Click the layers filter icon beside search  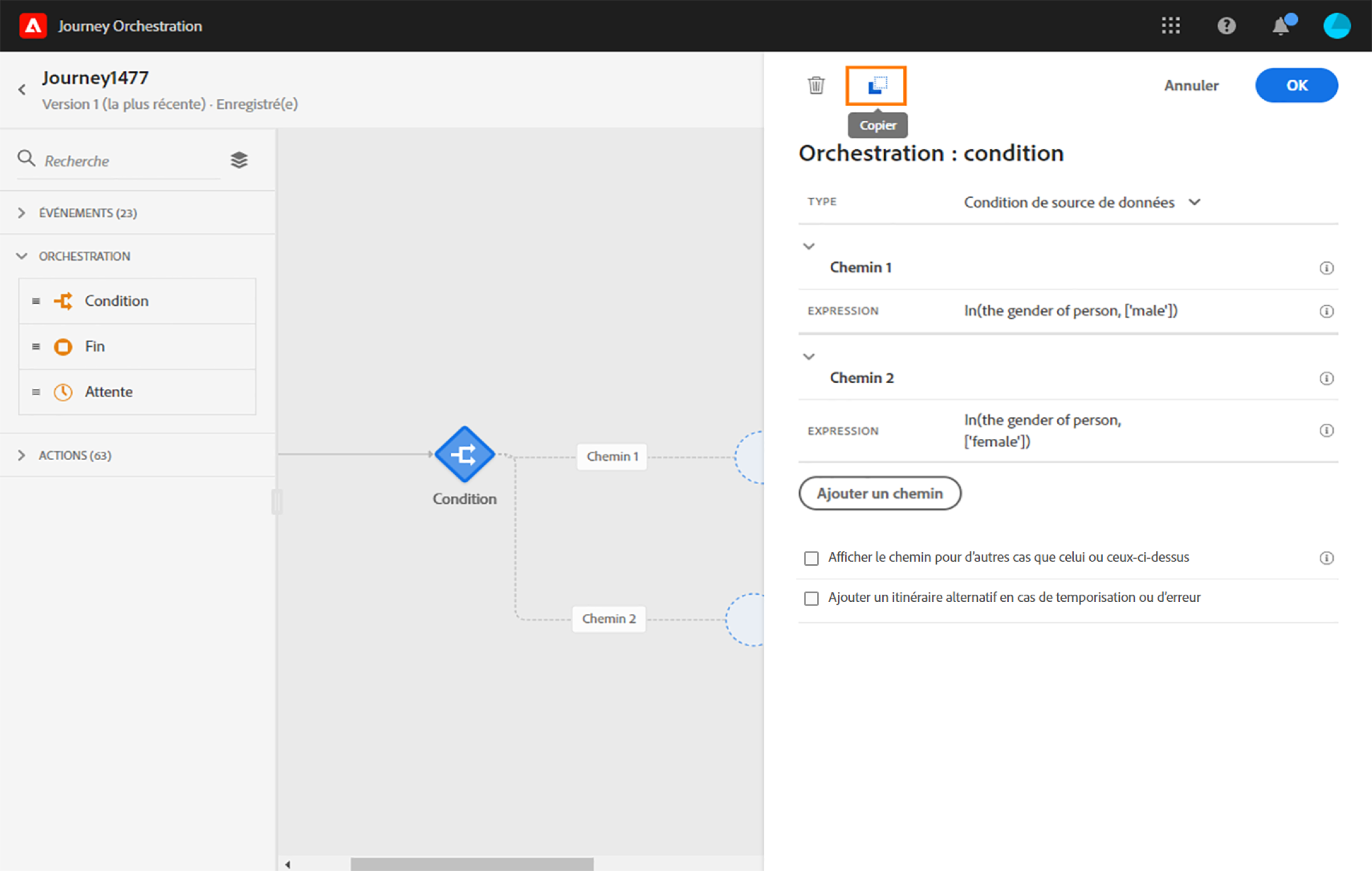[x=239, y=160]
